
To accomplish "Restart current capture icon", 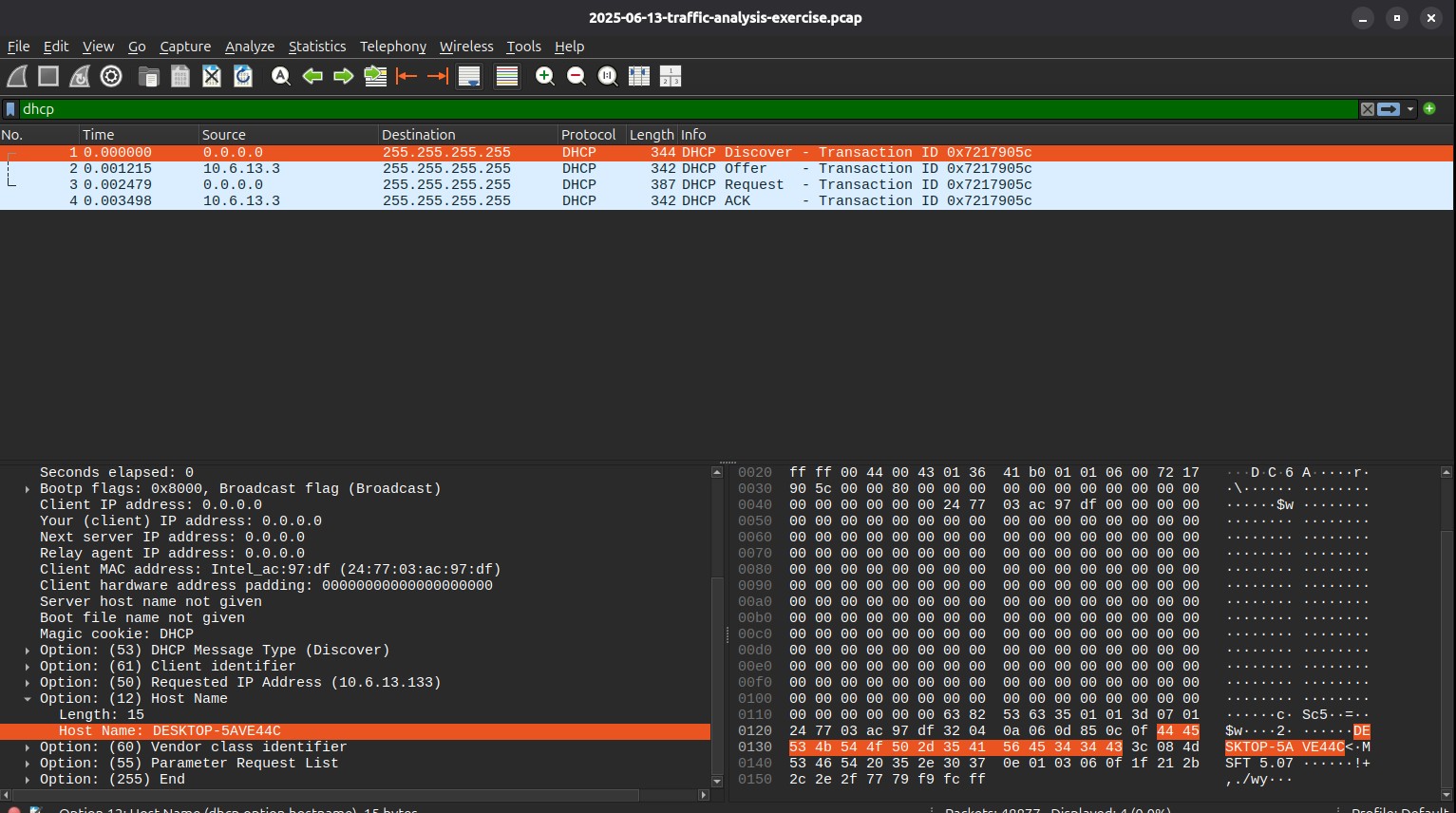I will [x=80, y=77].
